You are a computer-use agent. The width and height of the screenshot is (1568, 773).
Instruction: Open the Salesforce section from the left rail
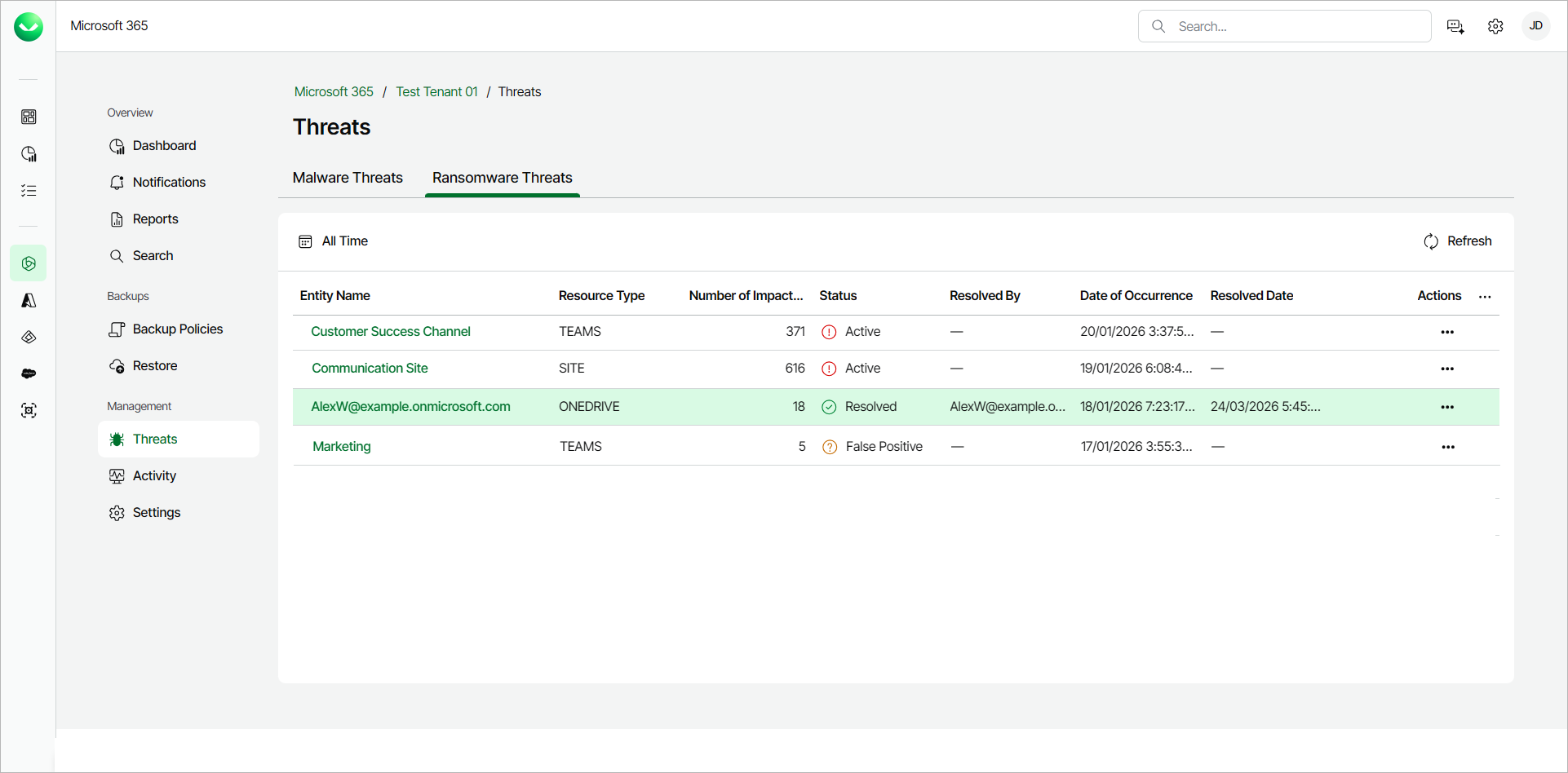pos(29,373)
